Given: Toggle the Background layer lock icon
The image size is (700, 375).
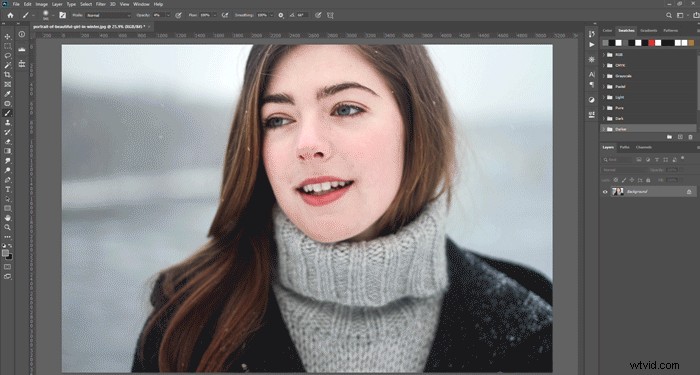Looking at the screenshot, I should (x=689, y=192).
